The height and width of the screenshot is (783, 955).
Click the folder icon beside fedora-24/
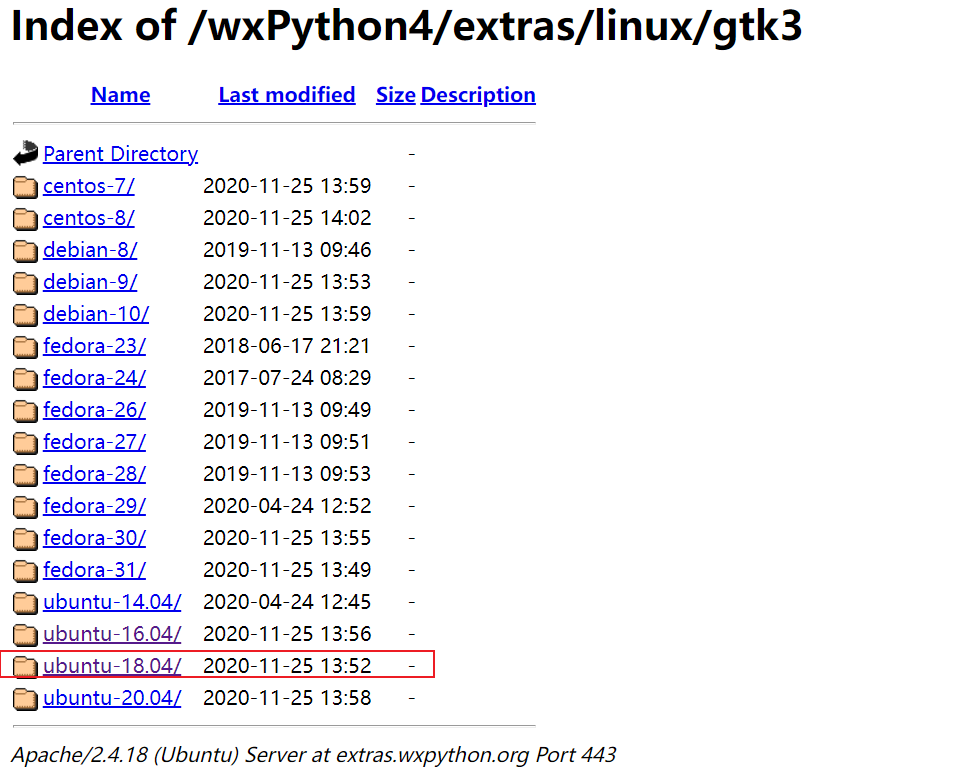[x=26, y=378]
